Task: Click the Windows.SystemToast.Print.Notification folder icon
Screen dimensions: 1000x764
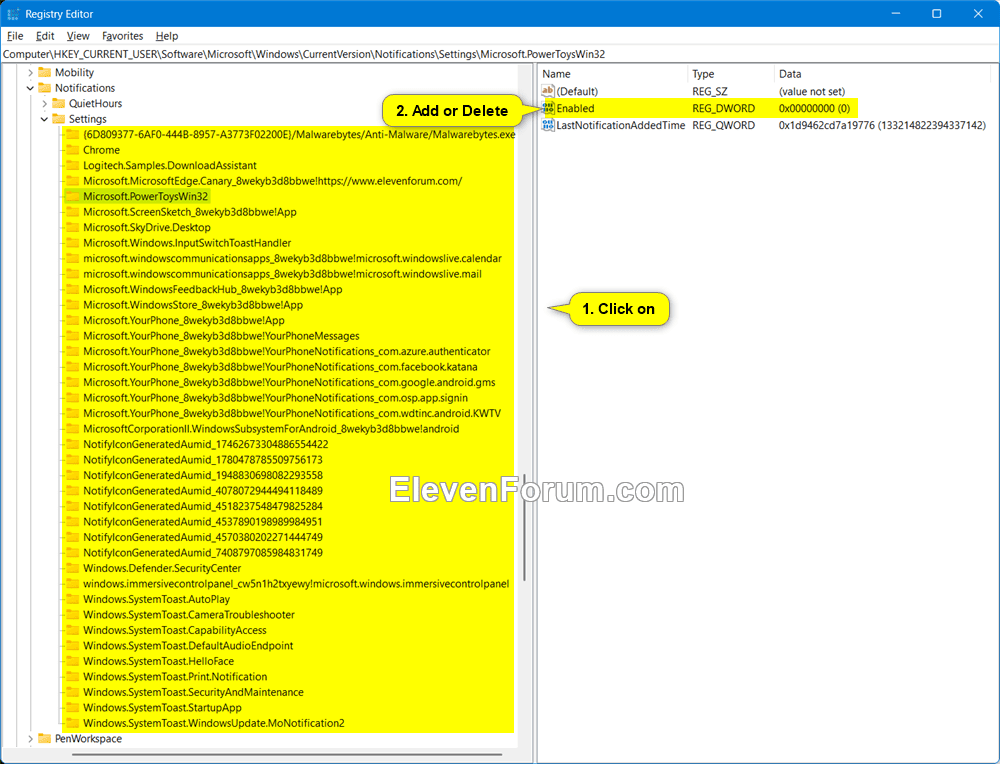Action: (x=73, y=677)
